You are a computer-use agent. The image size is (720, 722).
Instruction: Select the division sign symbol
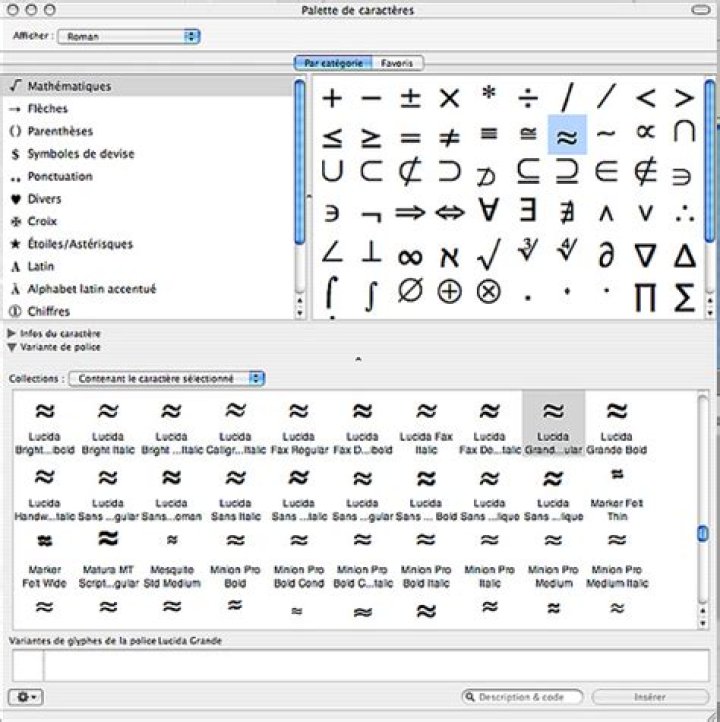click(x=528, y=98)
